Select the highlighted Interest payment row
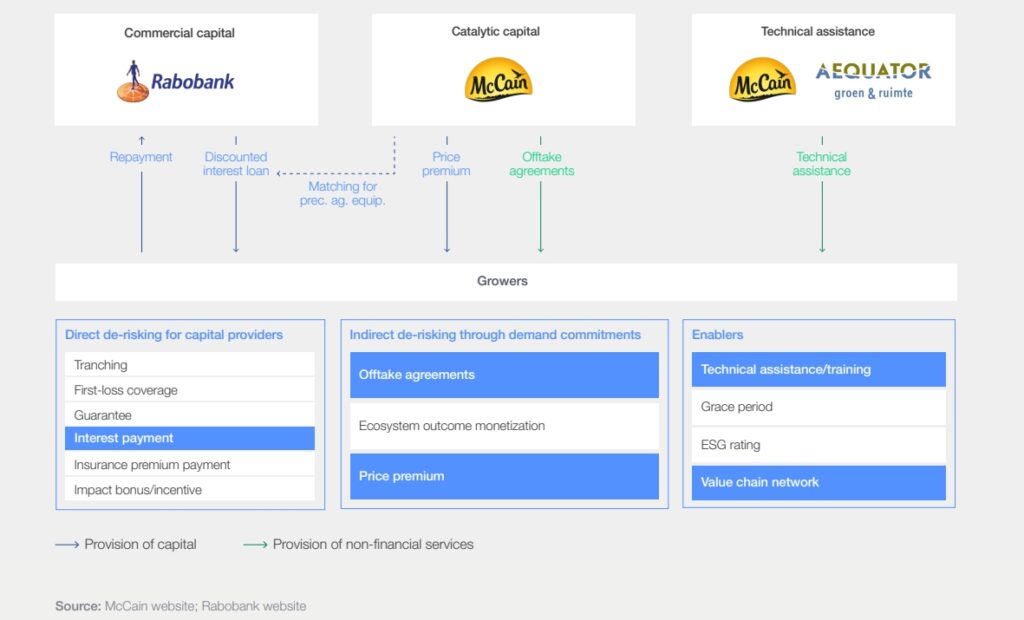1024x620 pixels. tap(189, 438)
